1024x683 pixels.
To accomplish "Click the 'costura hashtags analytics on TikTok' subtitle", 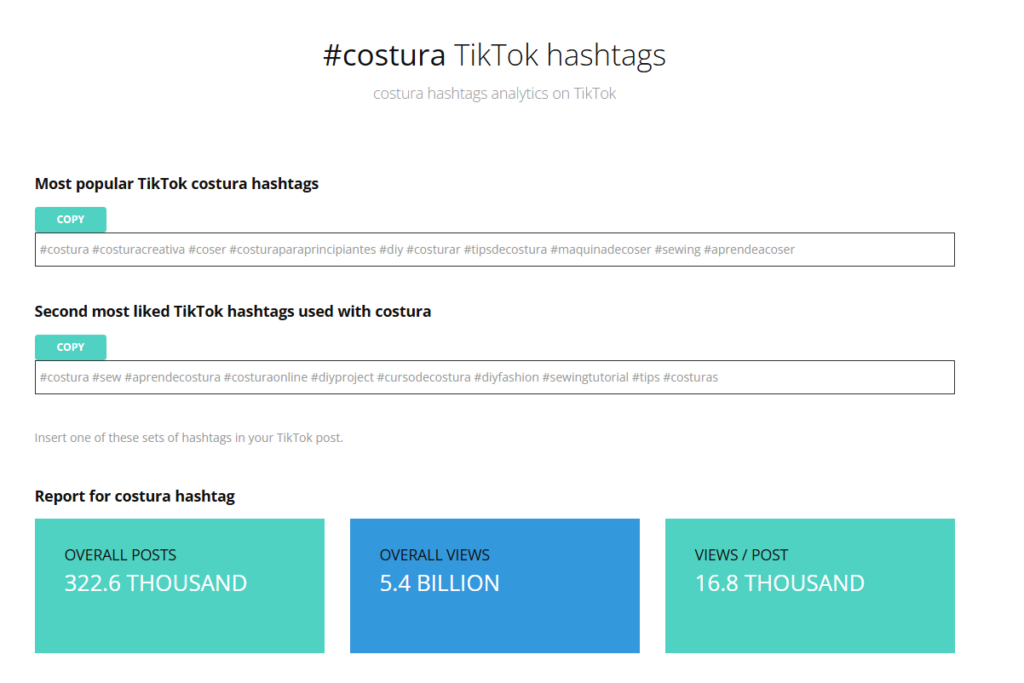I will click(495, 94).
